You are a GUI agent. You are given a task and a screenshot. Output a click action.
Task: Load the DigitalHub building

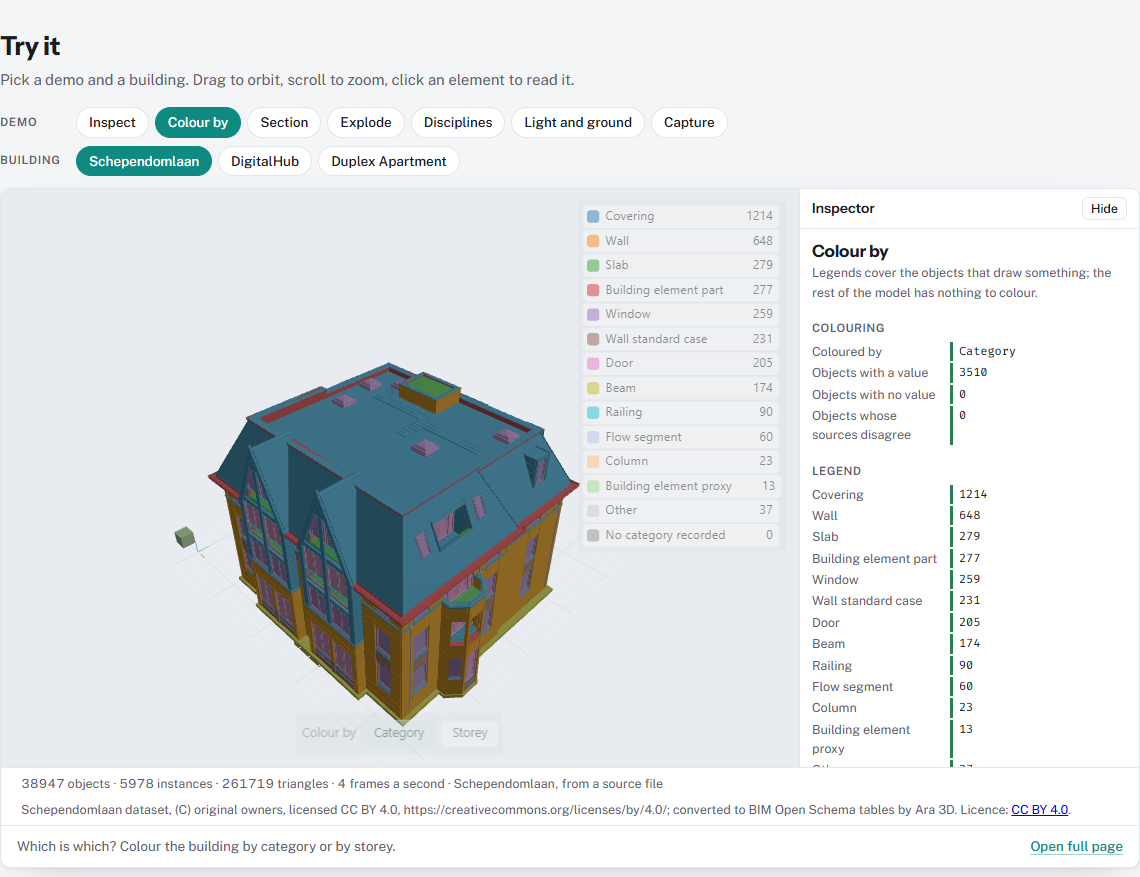(x=265, y=161)
